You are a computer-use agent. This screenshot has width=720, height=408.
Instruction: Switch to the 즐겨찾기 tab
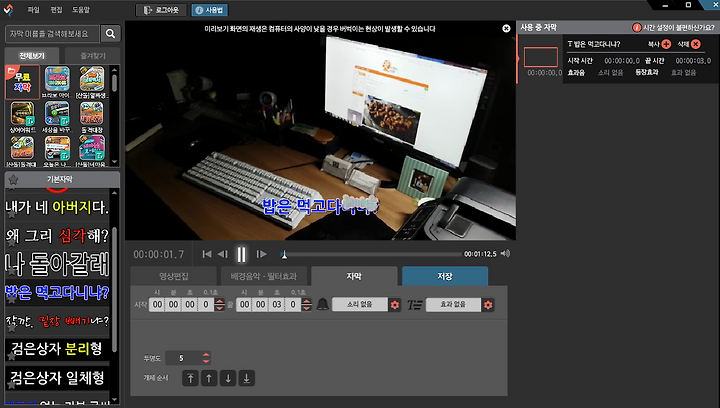pyautogui.click(x=92, y=56)
